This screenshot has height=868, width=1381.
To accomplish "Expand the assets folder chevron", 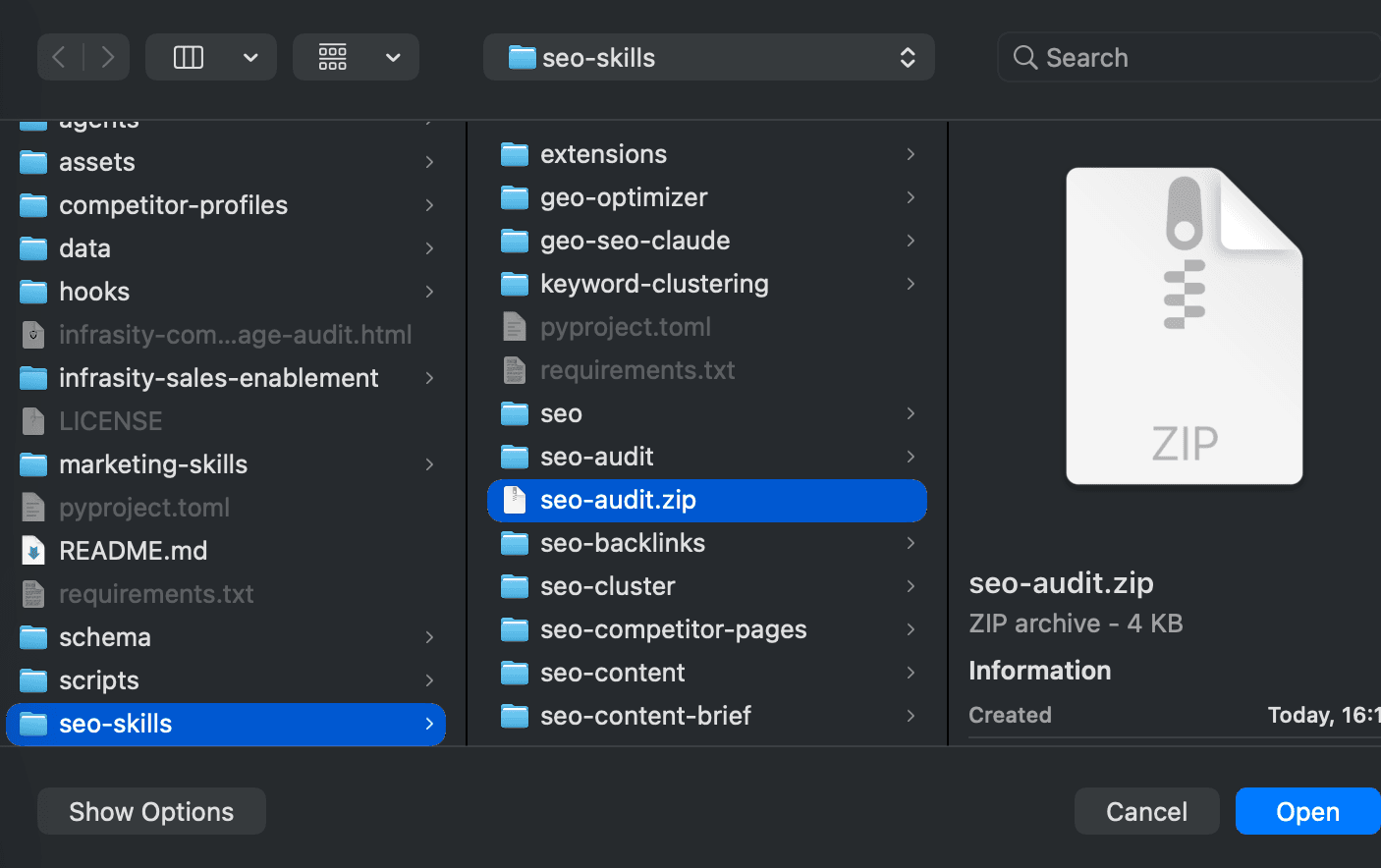I will (429, 162).
